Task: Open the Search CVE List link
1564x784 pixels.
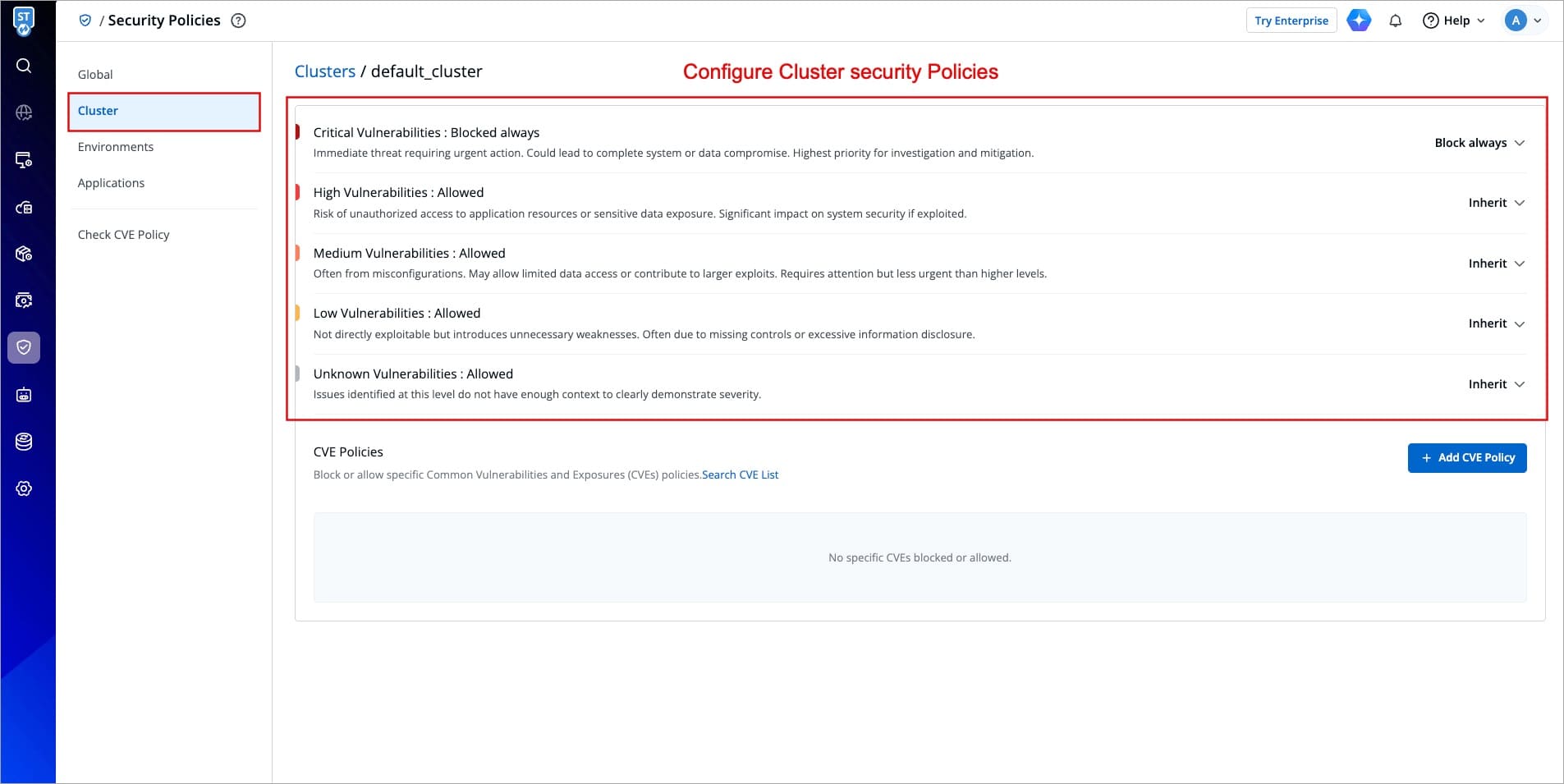Action: tap(740, 475)
